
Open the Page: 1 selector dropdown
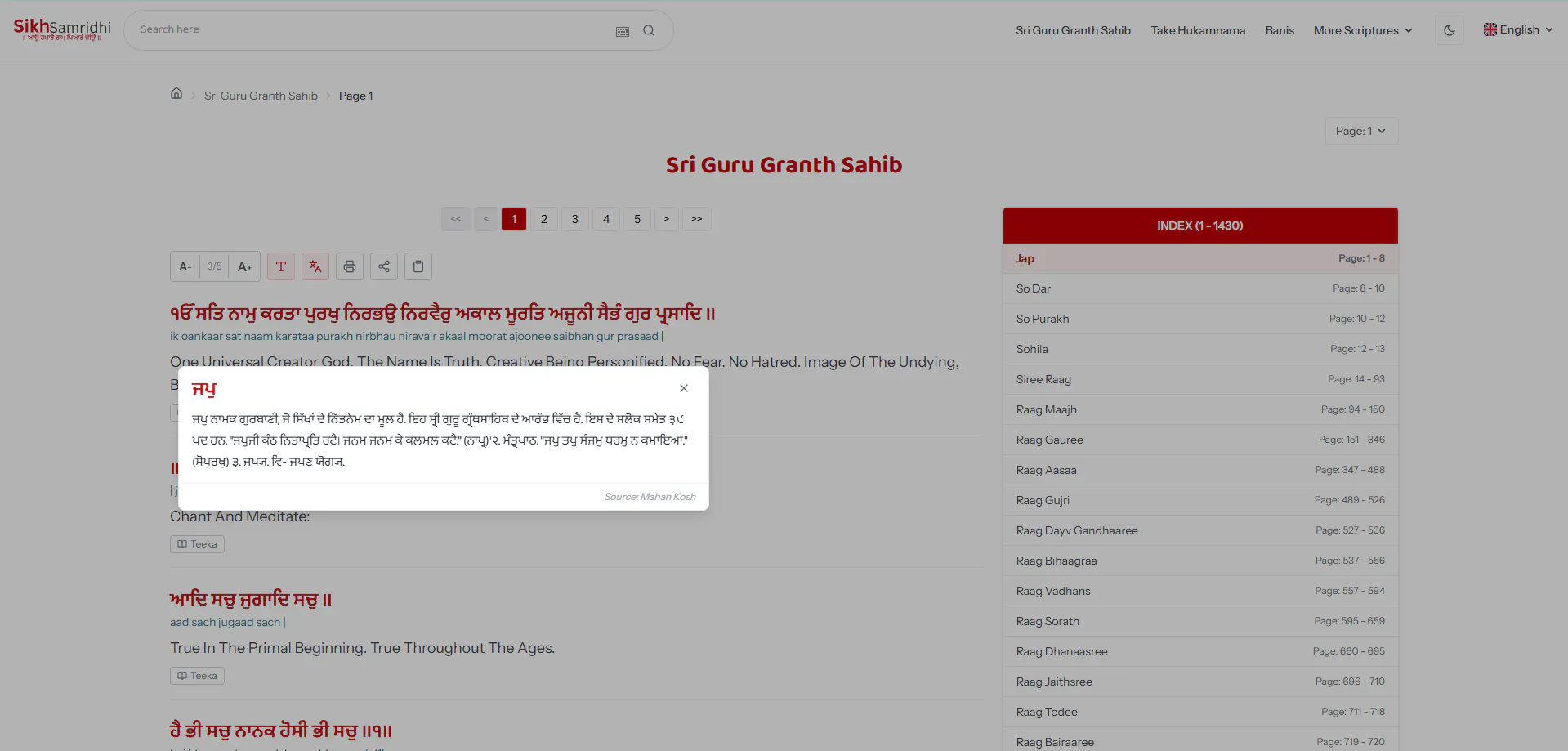point(1361,131)
